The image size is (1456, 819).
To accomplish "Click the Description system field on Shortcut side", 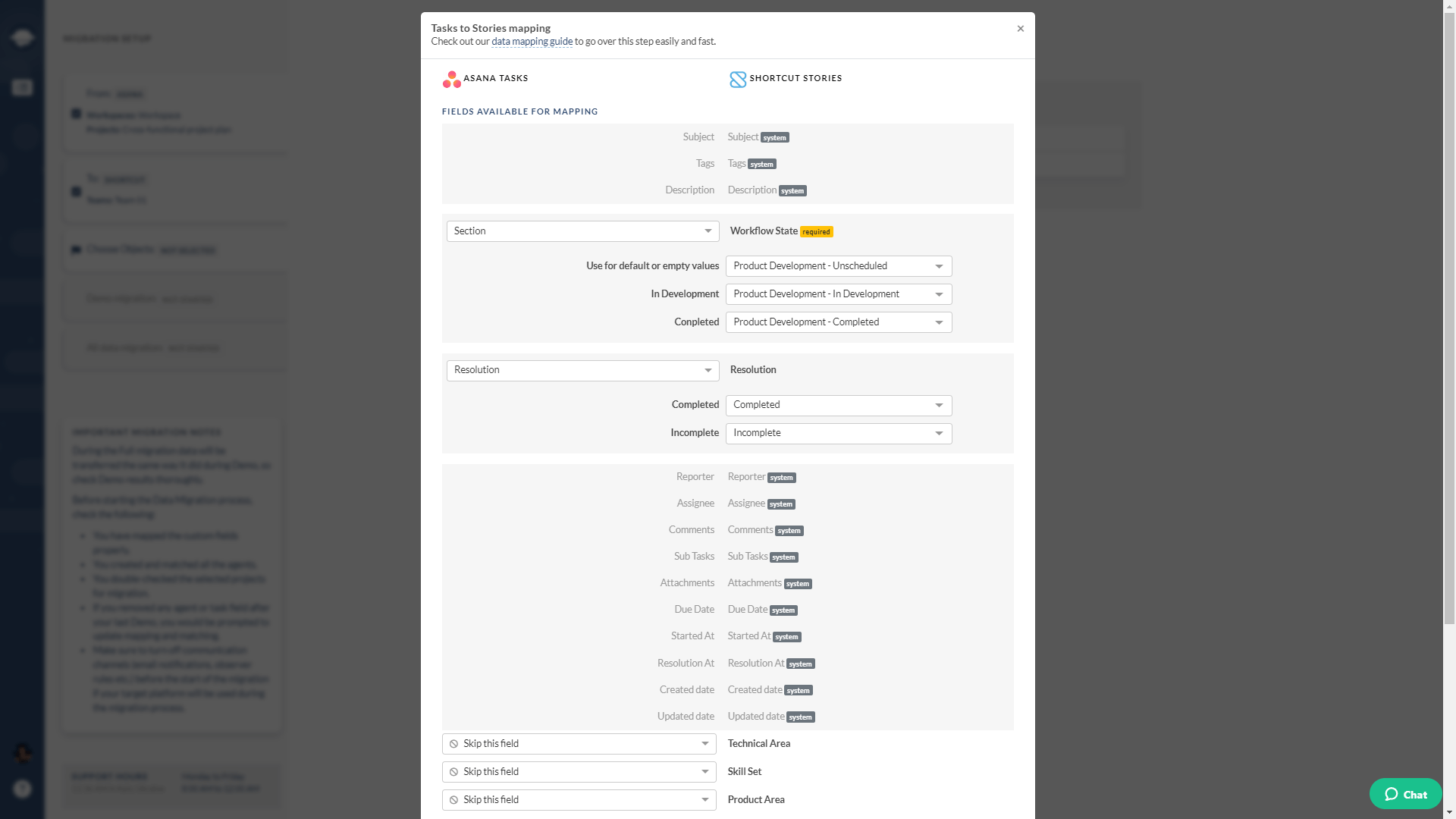I will [x=767, y=190].
